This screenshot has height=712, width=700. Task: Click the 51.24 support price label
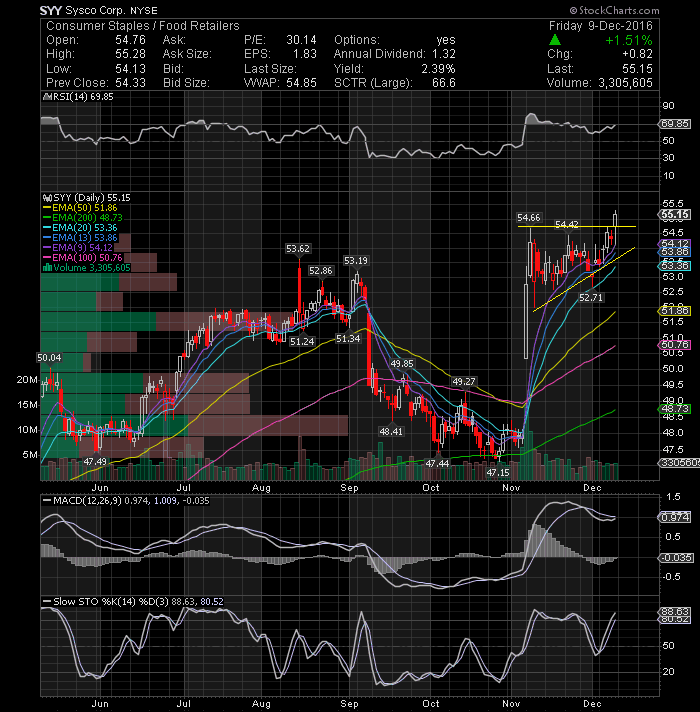click(302, 341)
